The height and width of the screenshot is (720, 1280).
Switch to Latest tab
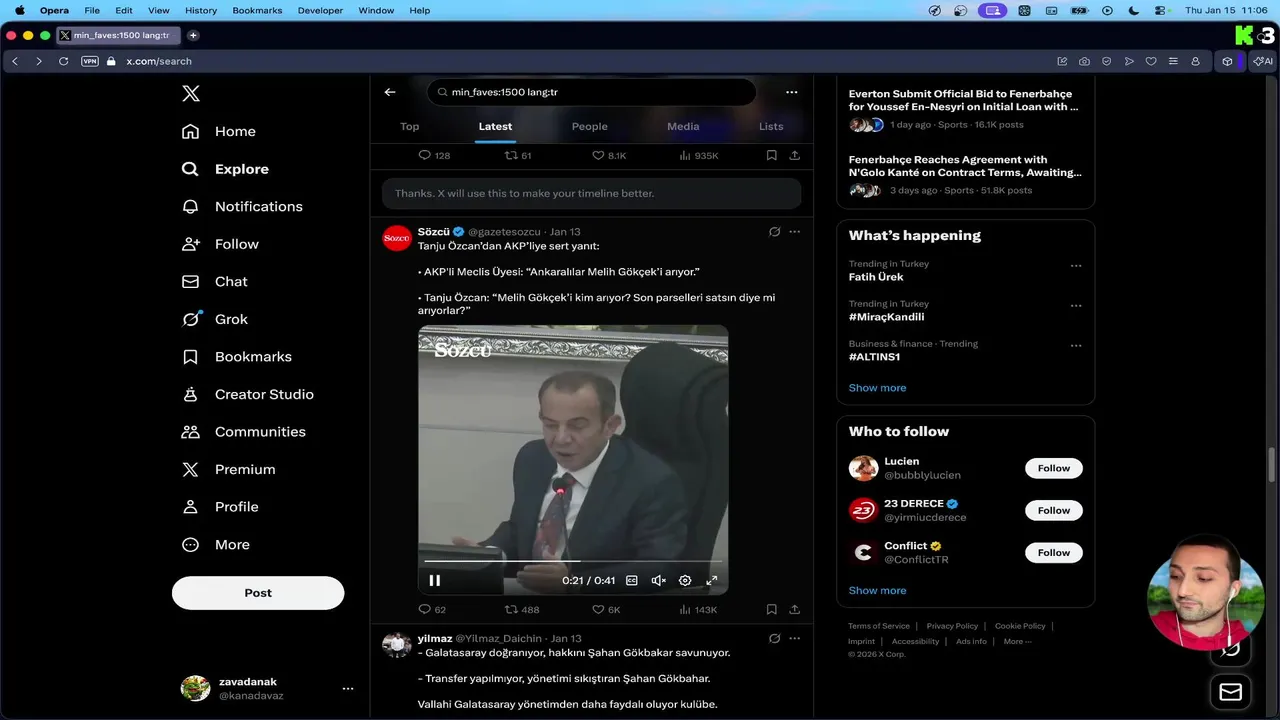[495, 126]
